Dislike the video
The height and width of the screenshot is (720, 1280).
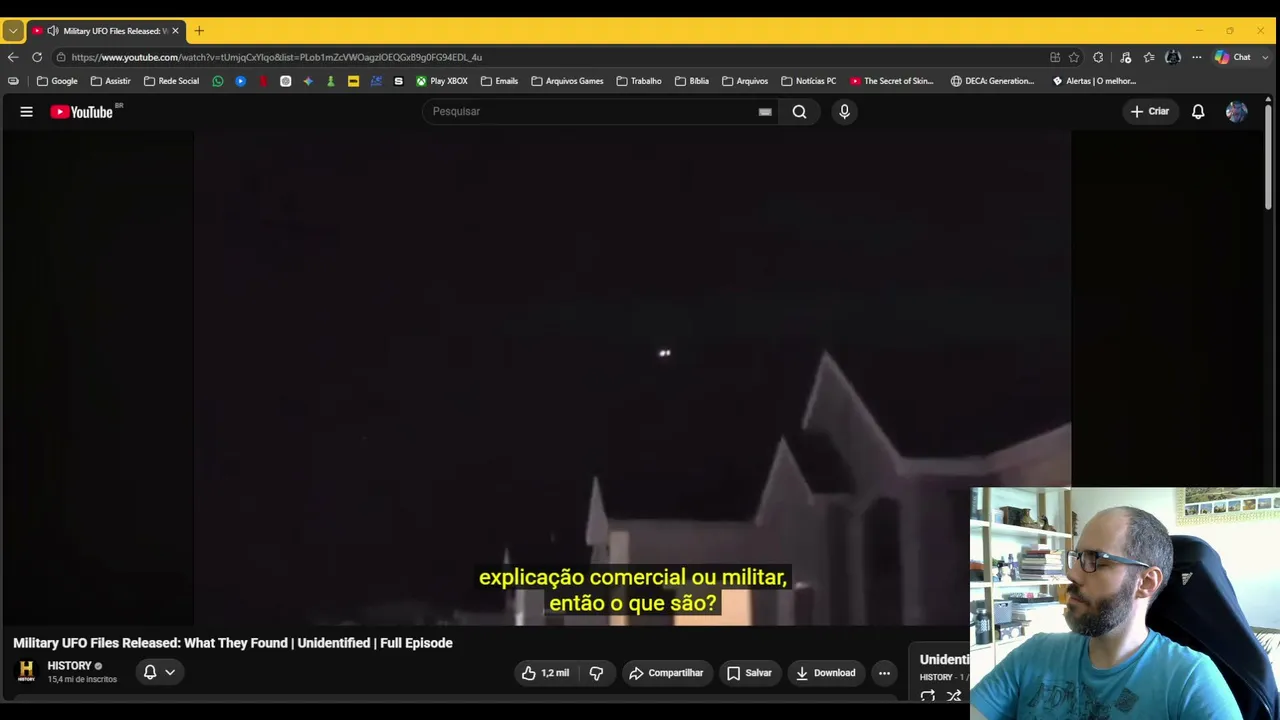click(x=596, y=673)
